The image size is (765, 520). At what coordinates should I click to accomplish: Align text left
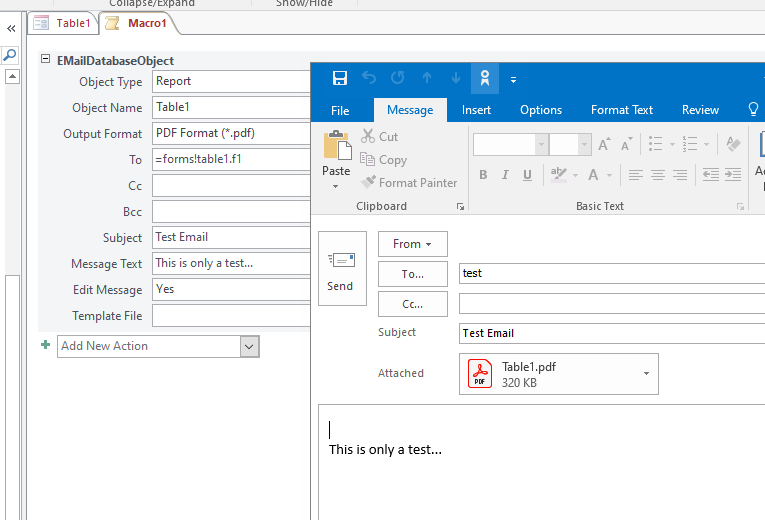[x=635, y=175]
